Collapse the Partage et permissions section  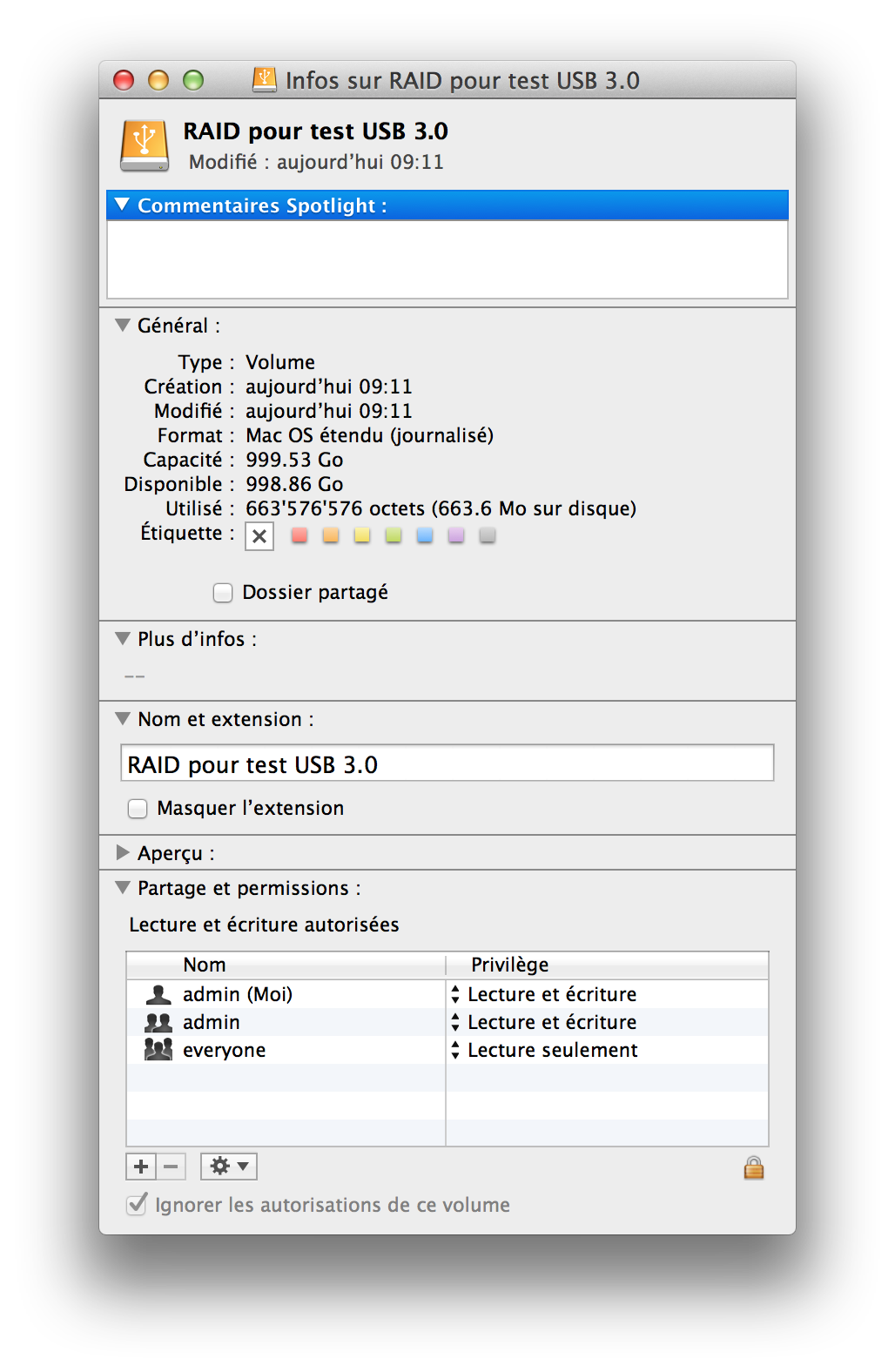tap(123, 888)
